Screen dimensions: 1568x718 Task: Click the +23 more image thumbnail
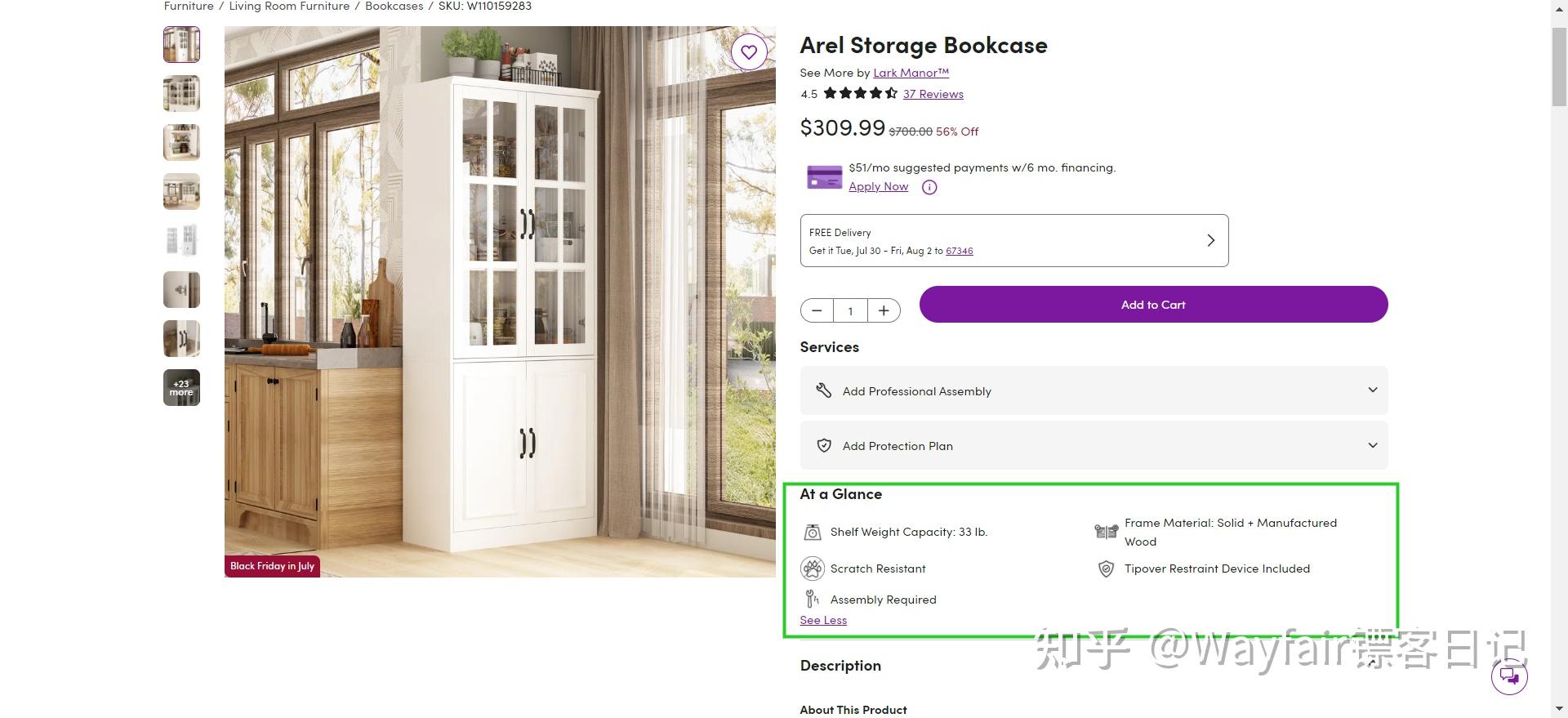(x=180, y=387)
